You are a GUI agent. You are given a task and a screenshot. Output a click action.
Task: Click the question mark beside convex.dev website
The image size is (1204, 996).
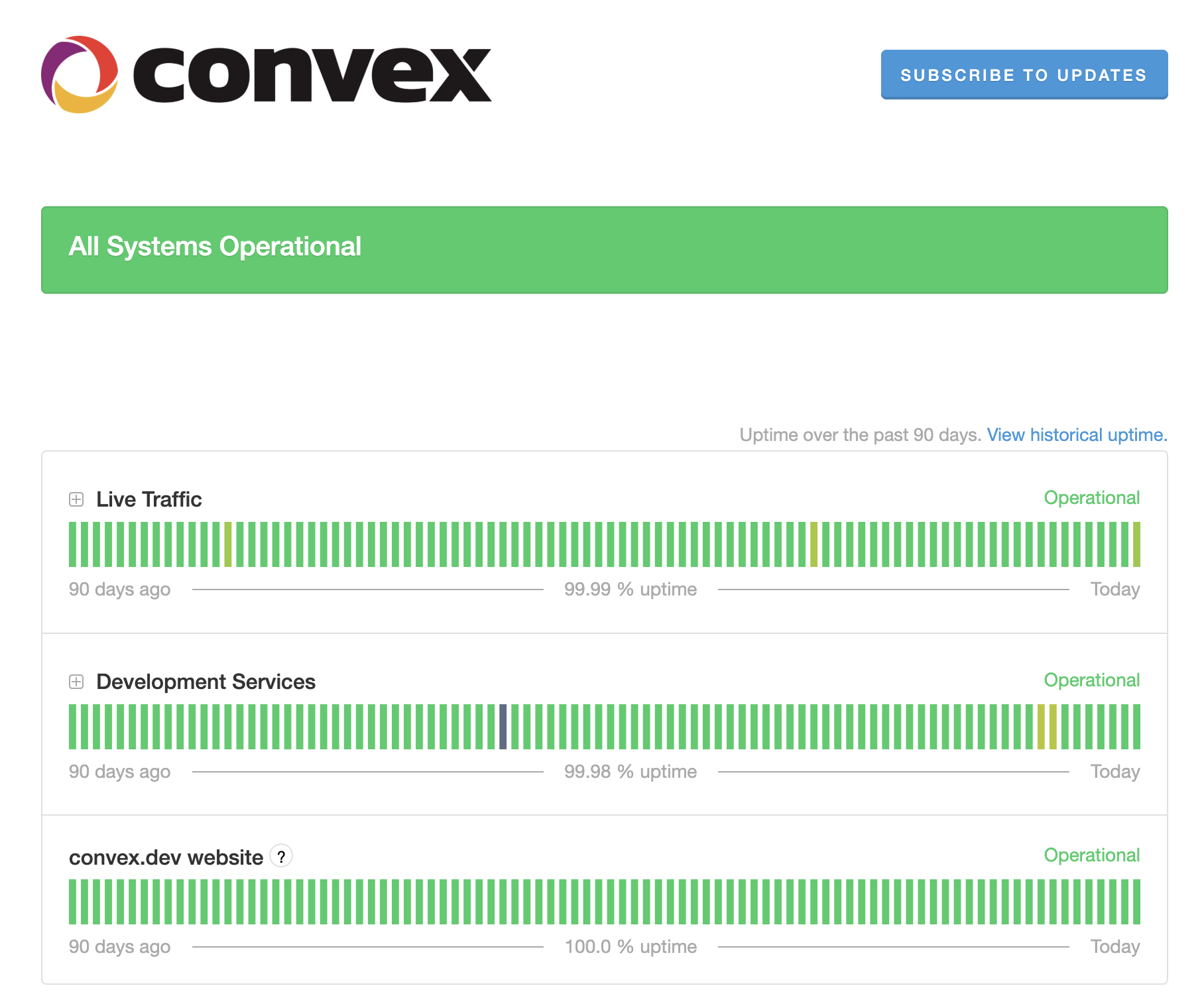point(281,857)
